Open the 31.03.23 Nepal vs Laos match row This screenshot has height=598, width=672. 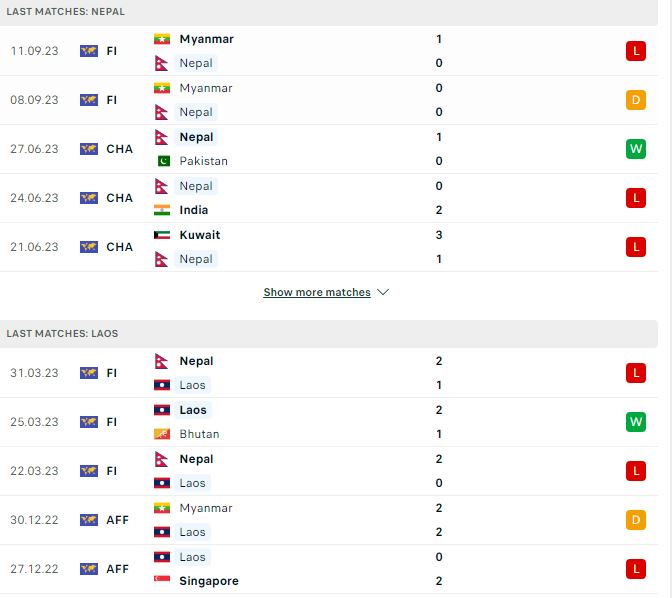[329, 373]
